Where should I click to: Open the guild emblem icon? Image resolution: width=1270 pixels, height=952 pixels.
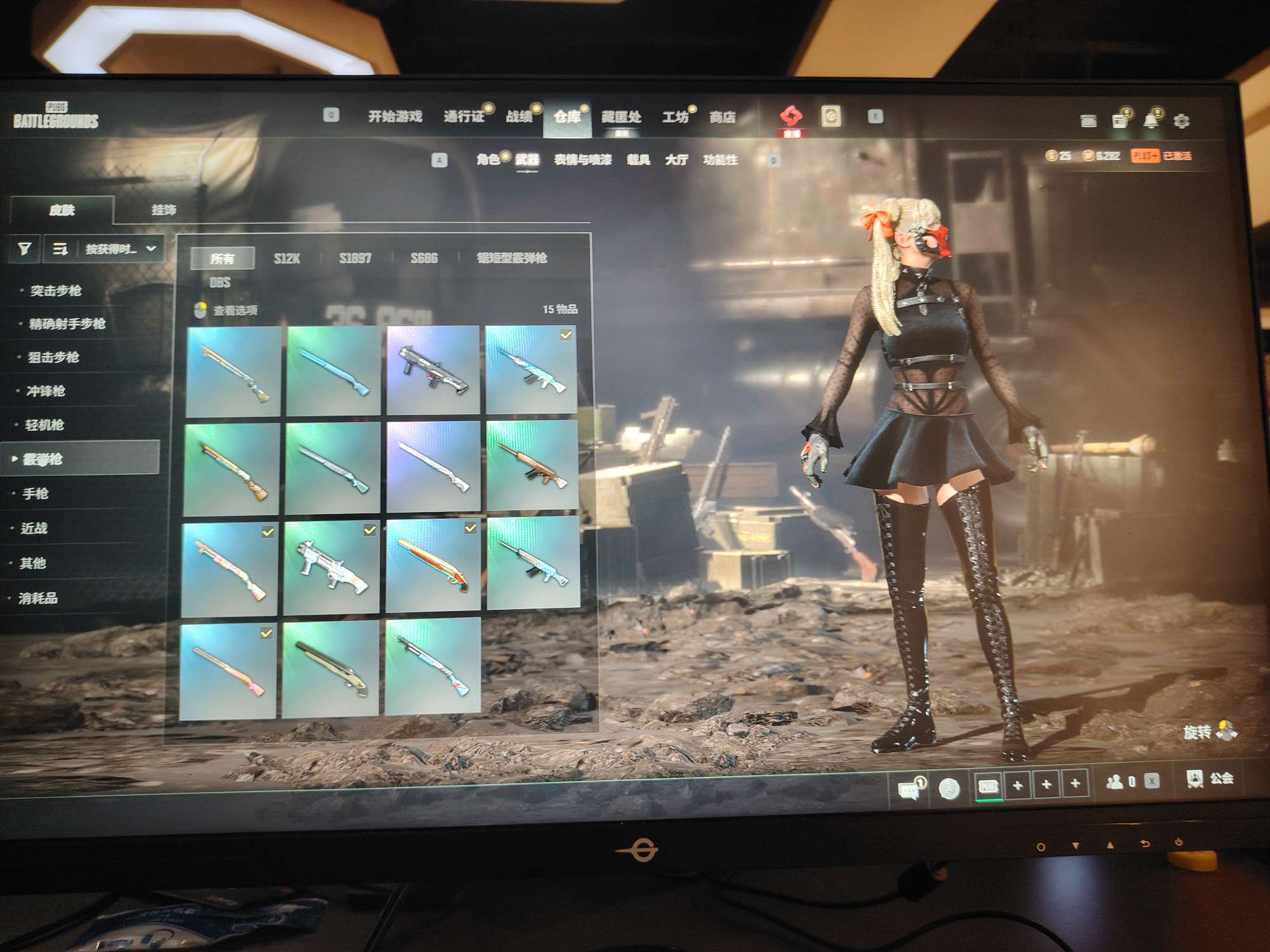point(1195,778)
